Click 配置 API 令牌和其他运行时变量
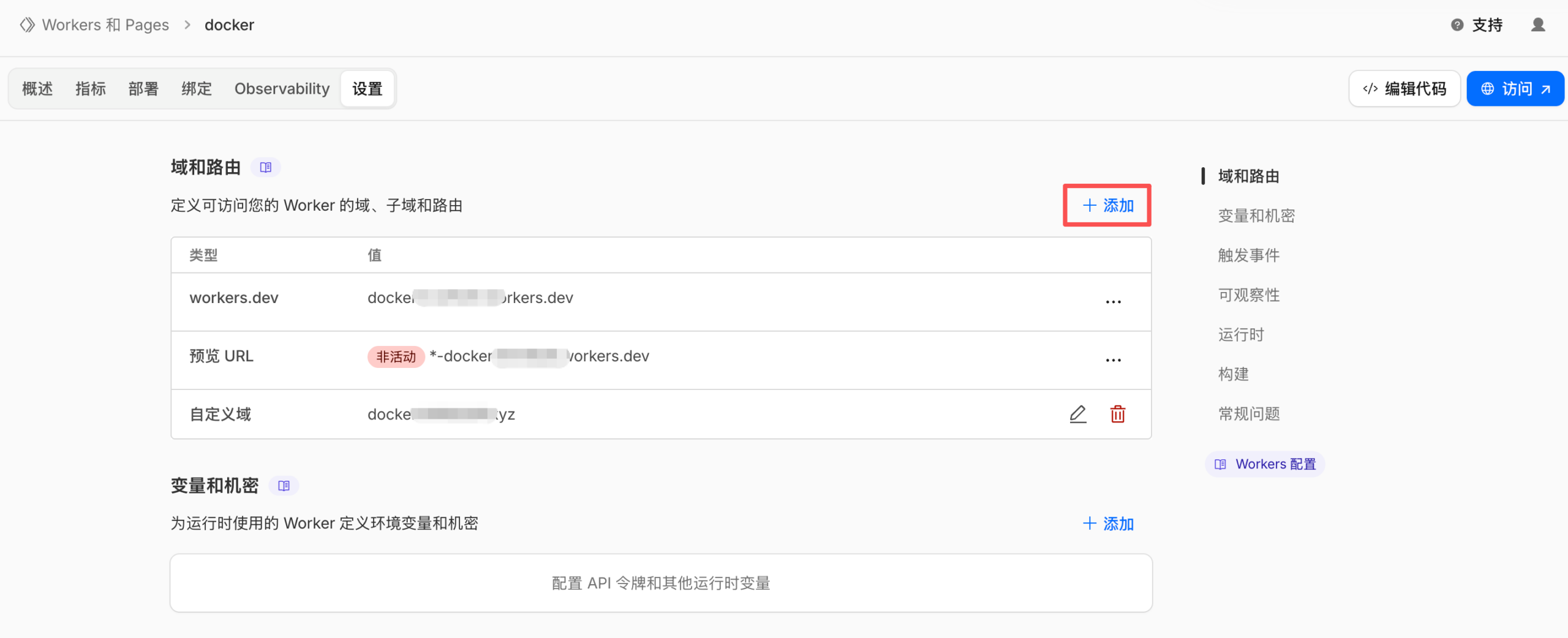 pyautogui.click(x=660, y=583)
